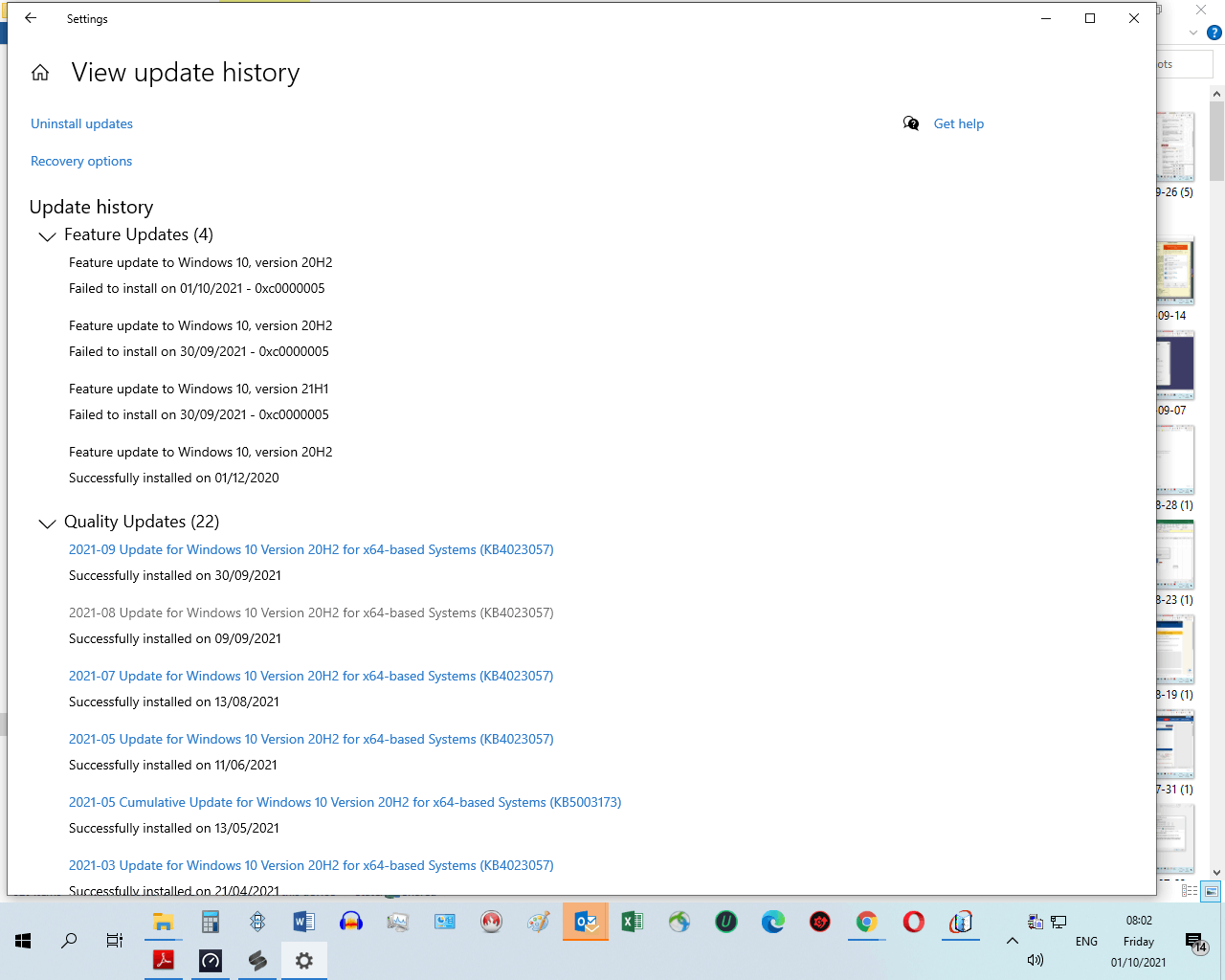The height and width of the screenshot is (980, 1225).
Task: Go back with the Settings back arrow
Action: pos(31,18)
